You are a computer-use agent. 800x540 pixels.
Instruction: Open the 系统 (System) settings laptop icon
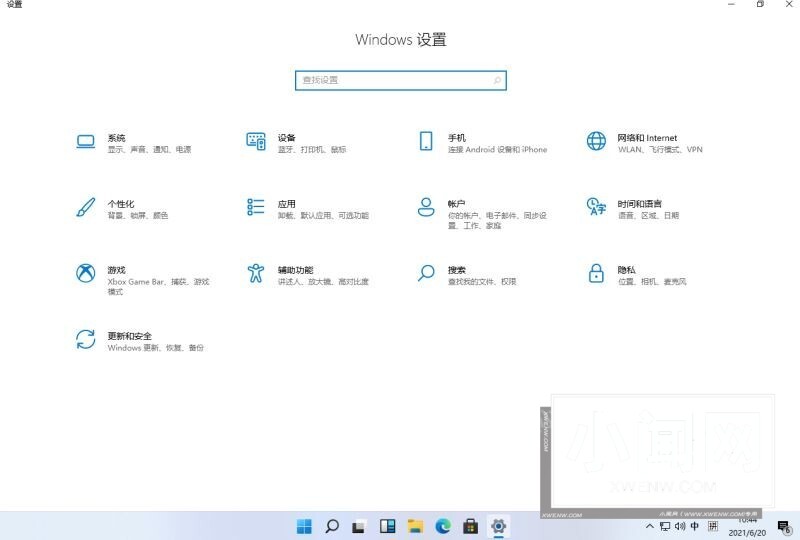coord(86,141)
